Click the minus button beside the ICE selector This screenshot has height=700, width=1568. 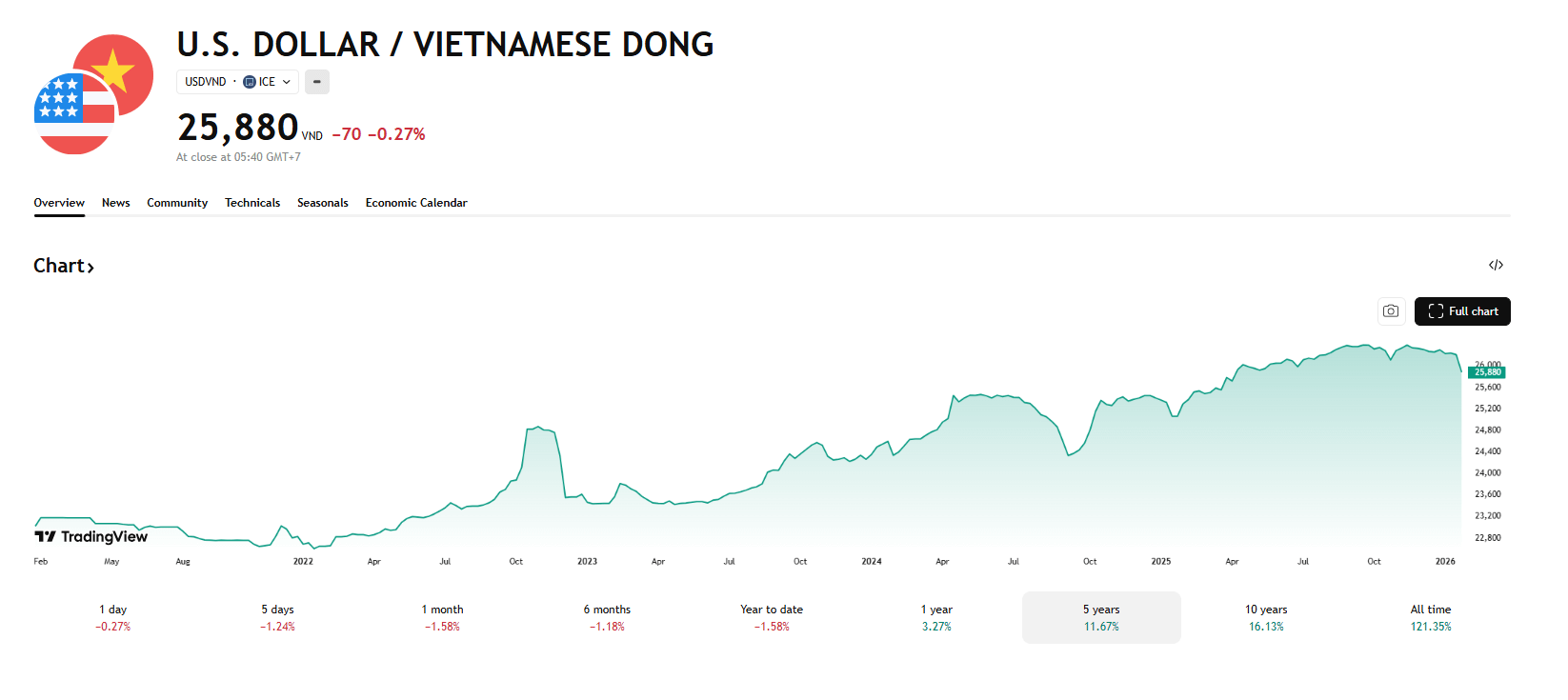[x=317, y=82]
